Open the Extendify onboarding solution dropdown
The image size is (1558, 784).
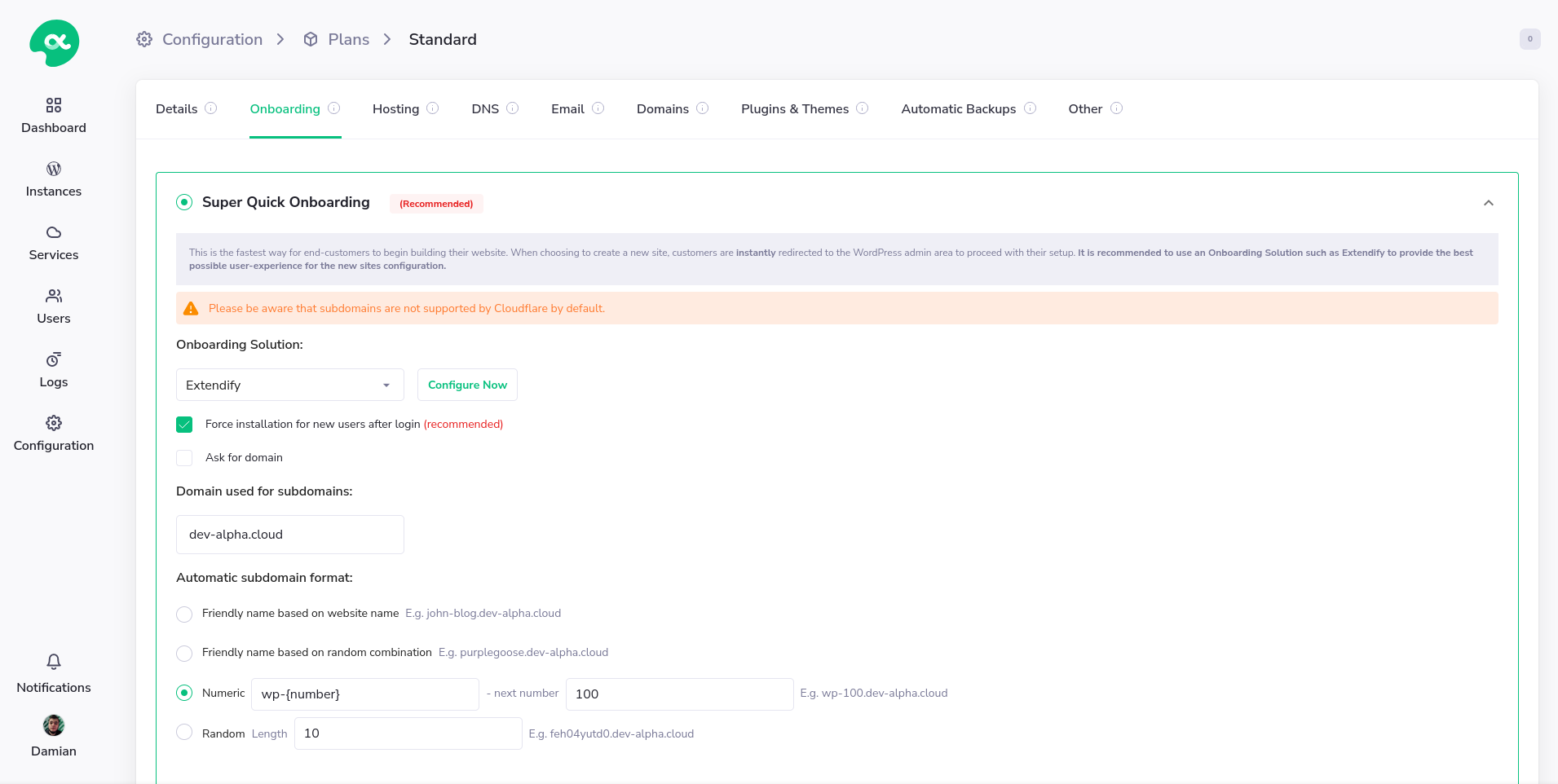tap(290, 385)
